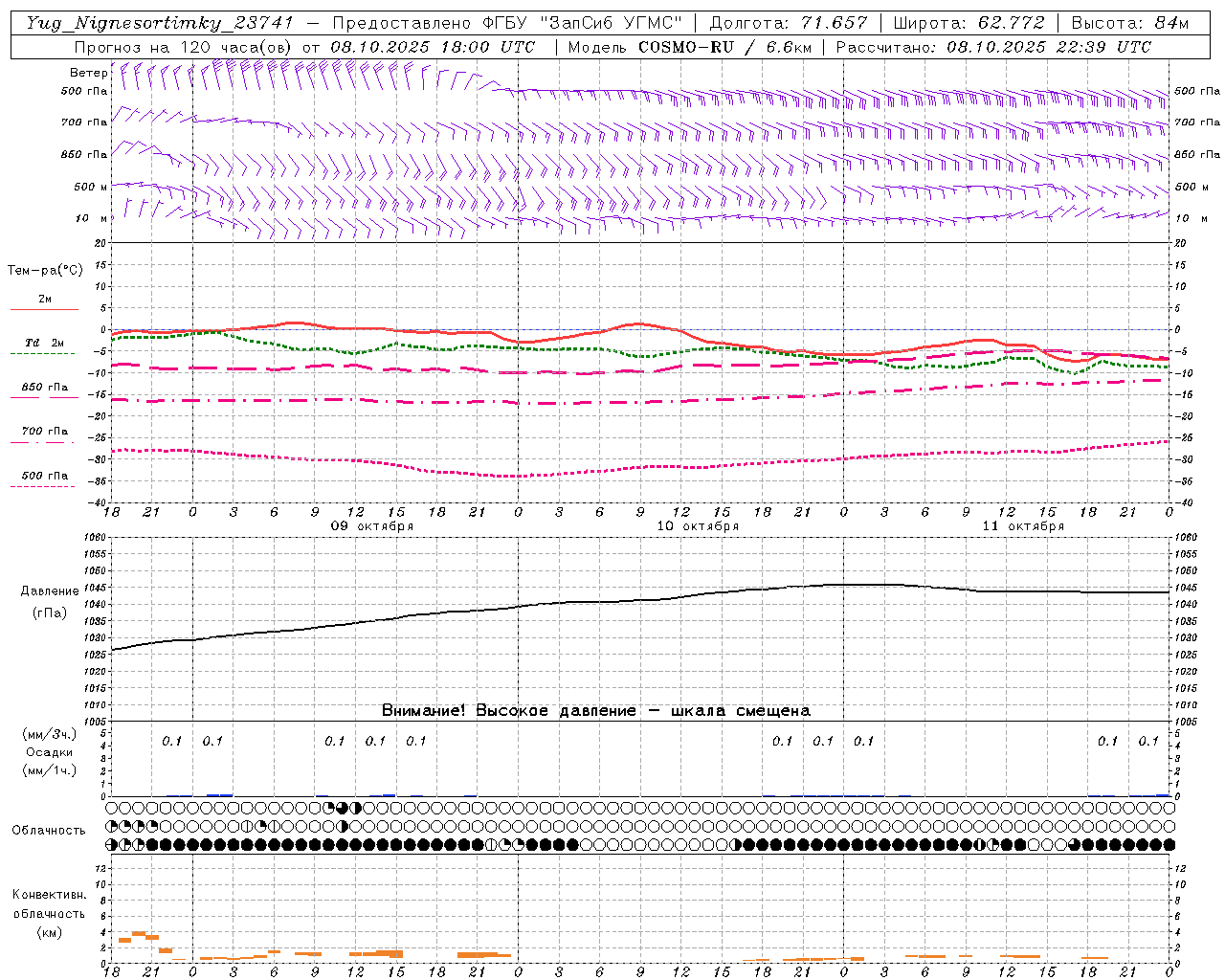This screenshot has height=980, width=1225.
Task: Click the Тем-ра(°C) axis label
Action: (x=45, y=271)
